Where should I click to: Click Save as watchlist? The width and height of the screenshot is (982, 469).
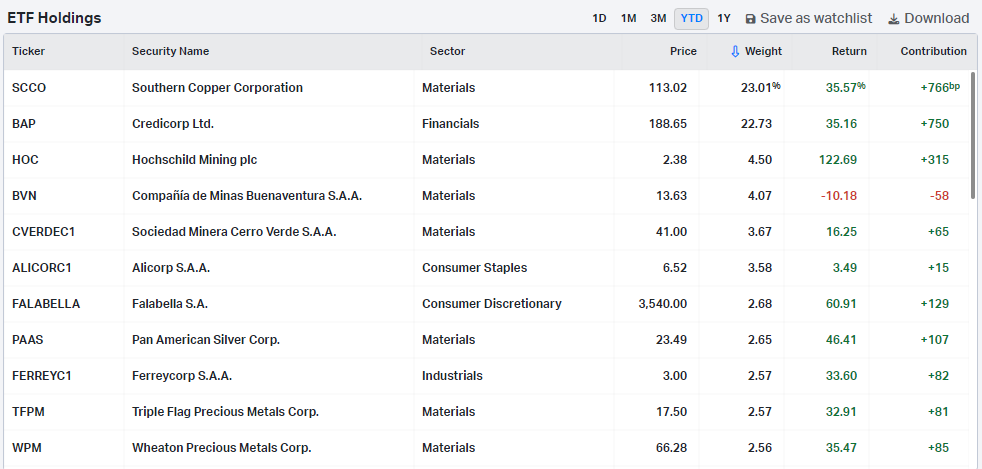(x=809, y=19)
